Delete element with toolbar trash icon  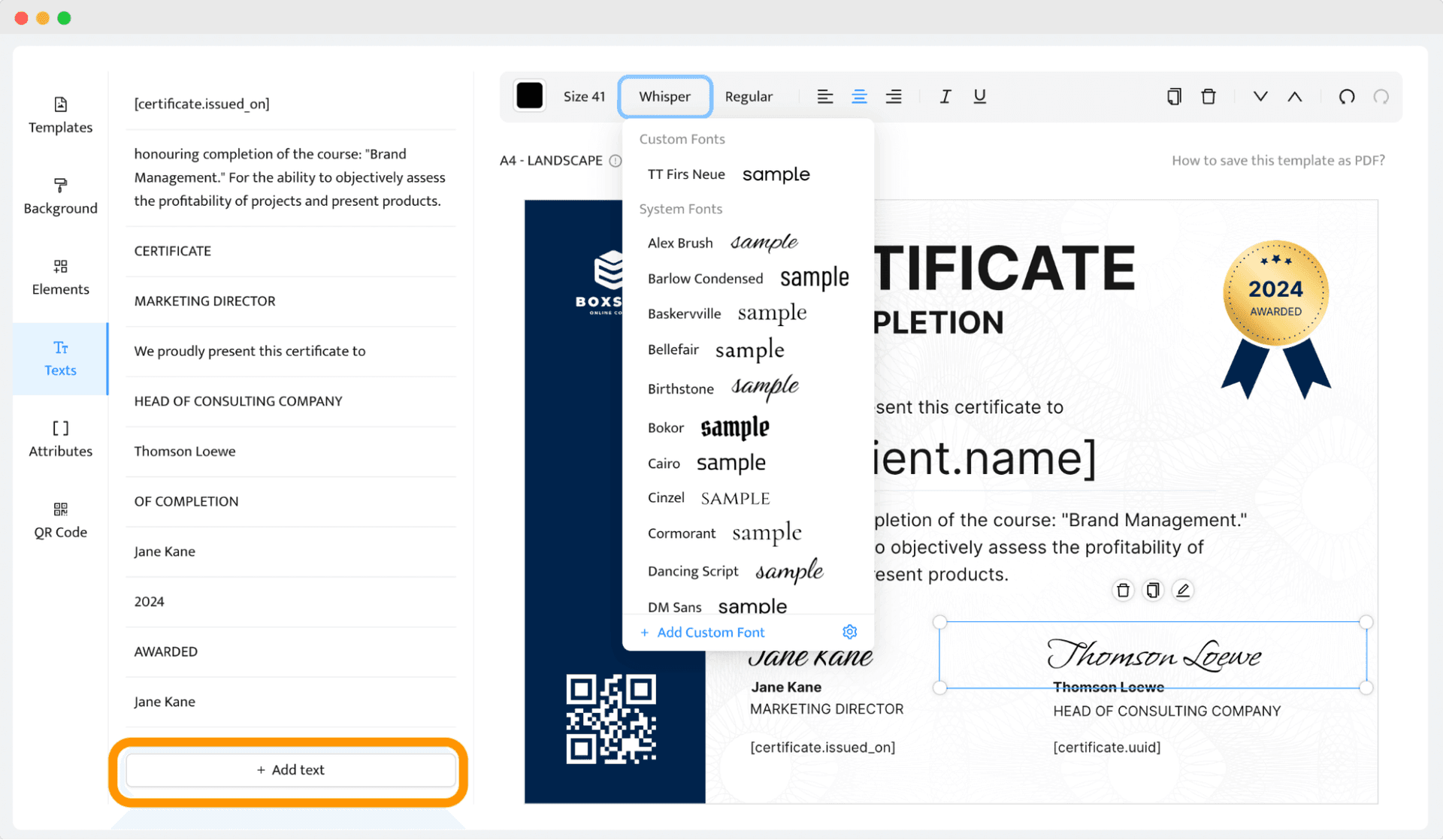click(1209, 96)
